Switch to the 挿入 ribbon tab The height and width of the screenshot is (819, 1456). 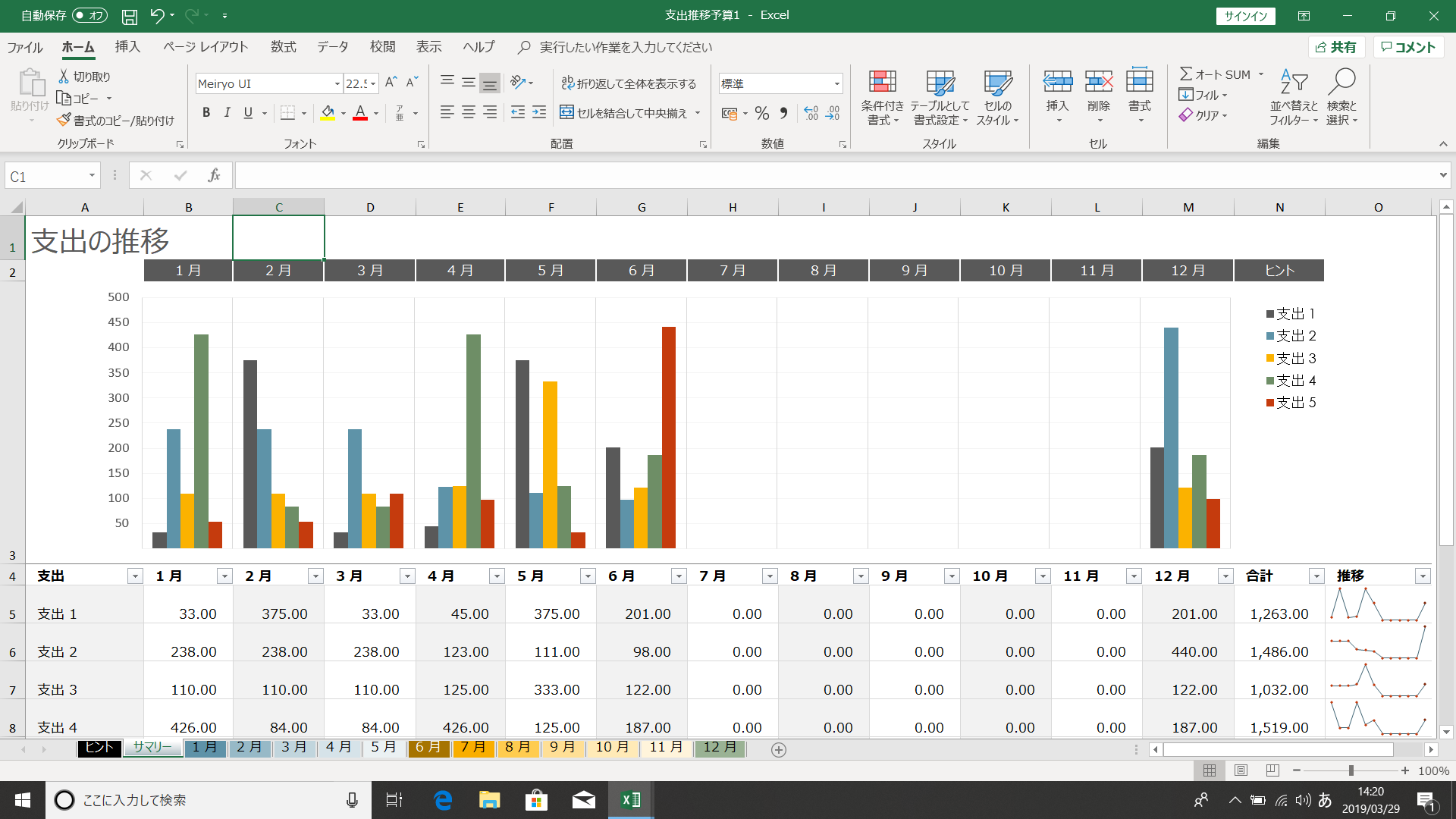tap(127, 46)
